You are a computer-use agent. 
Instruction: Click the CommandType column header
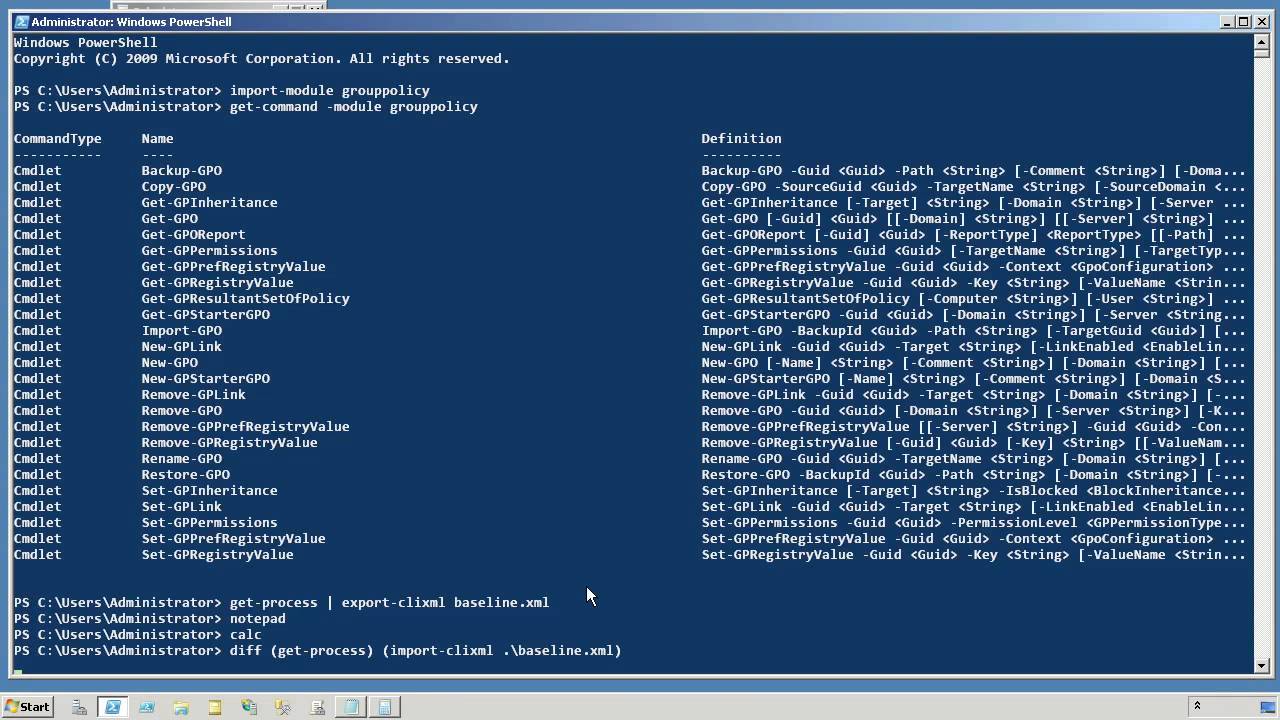click(57, 138)
